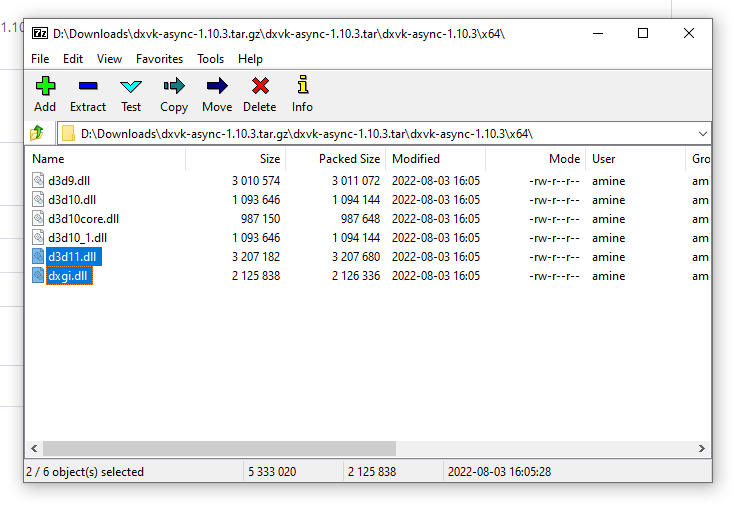Expand the address path dropdown

coord(702,133)
